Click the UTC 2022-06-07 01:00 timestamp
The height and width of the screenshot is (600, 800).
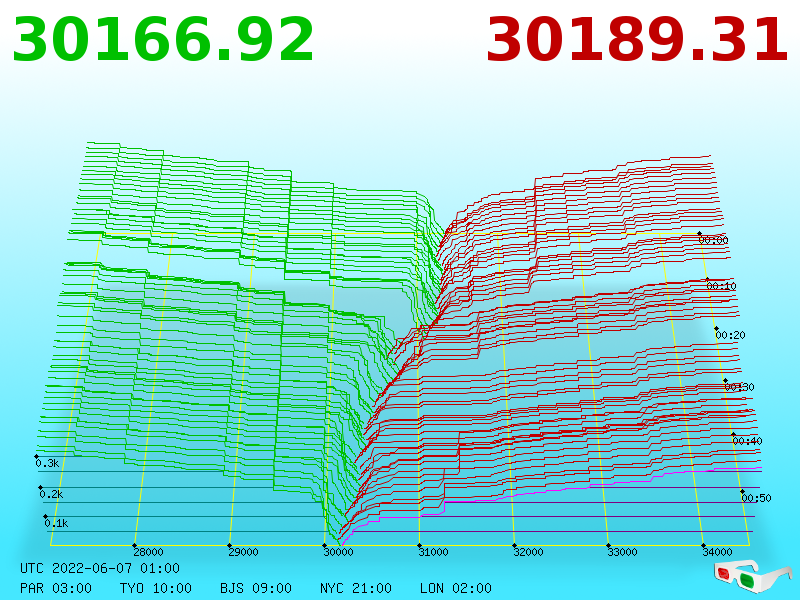[100, 568]
